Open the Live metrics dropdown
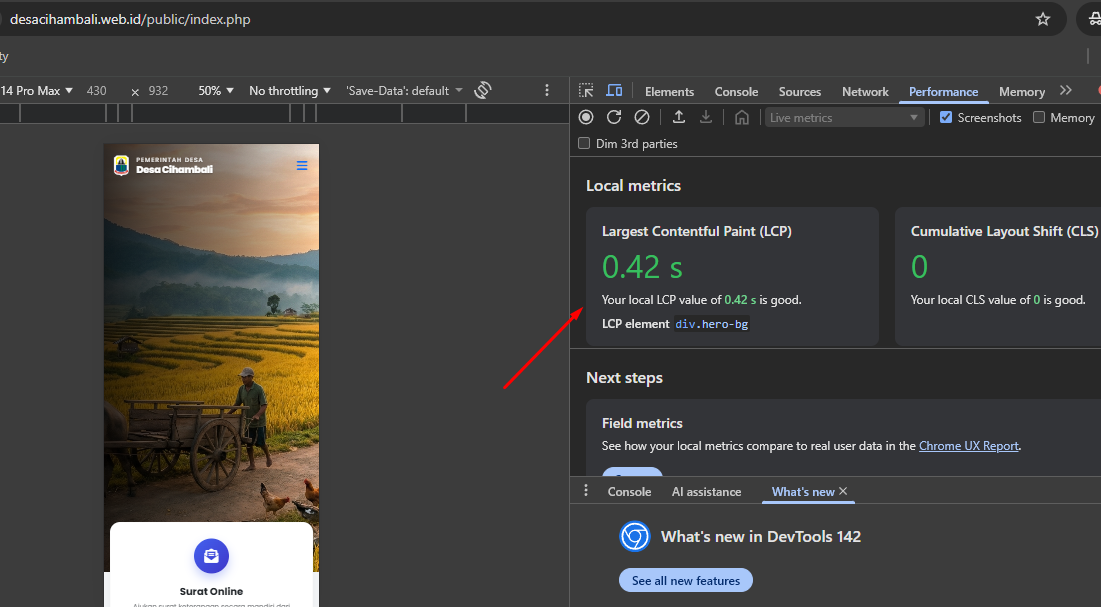 (843, 118)
